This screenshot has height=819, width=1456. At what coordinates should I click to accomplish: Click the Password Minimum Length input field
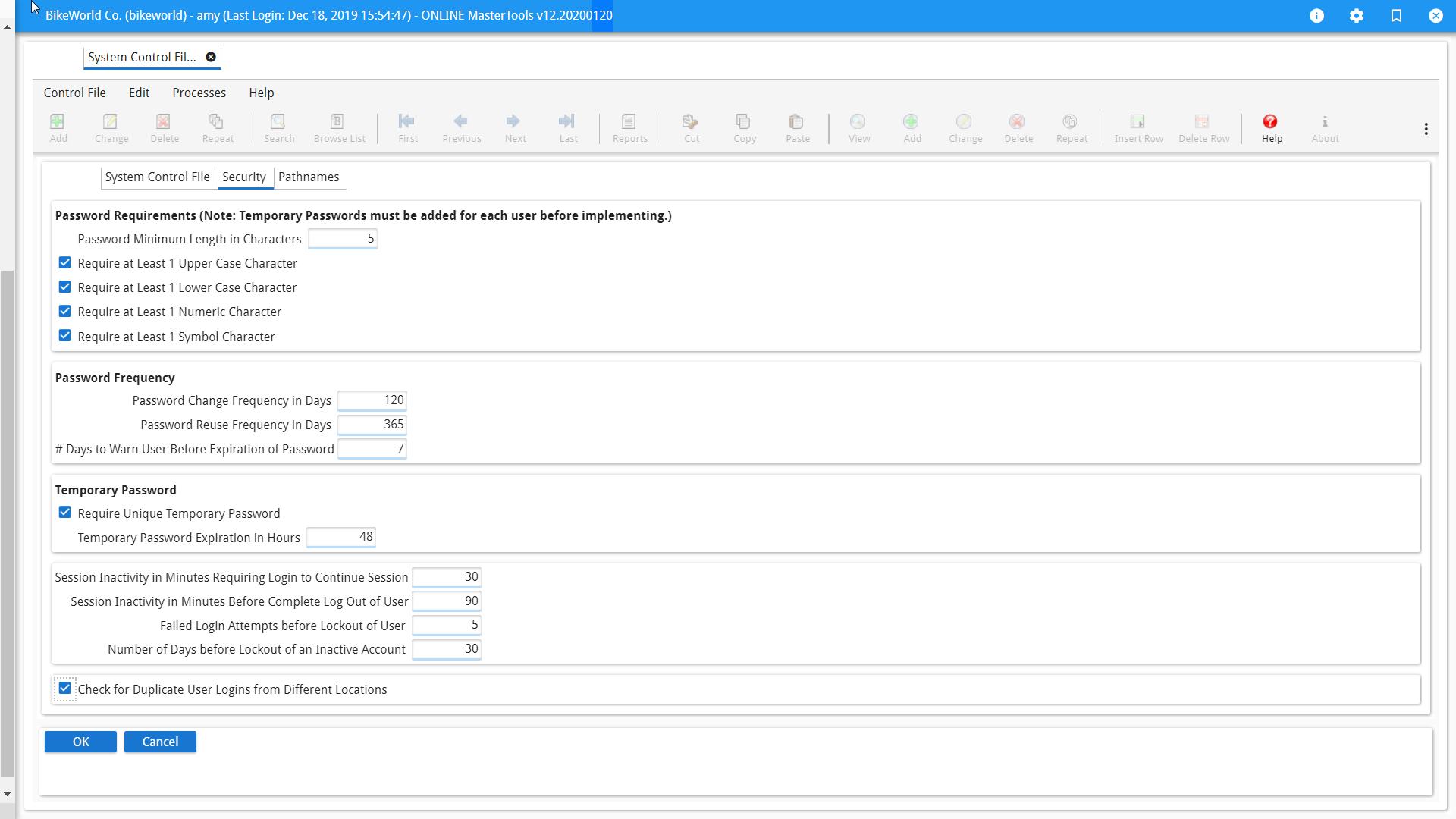pos(342,238)
